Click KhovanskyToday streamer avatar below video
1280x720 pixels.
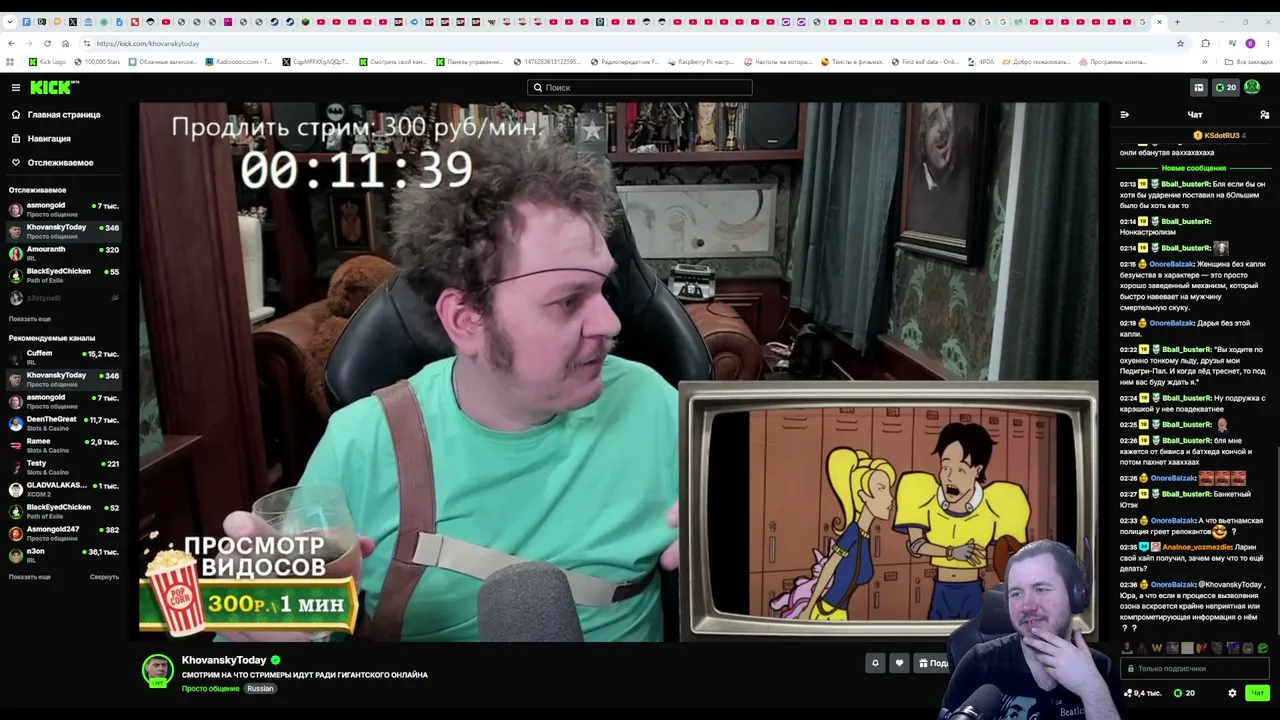(157, 671)
